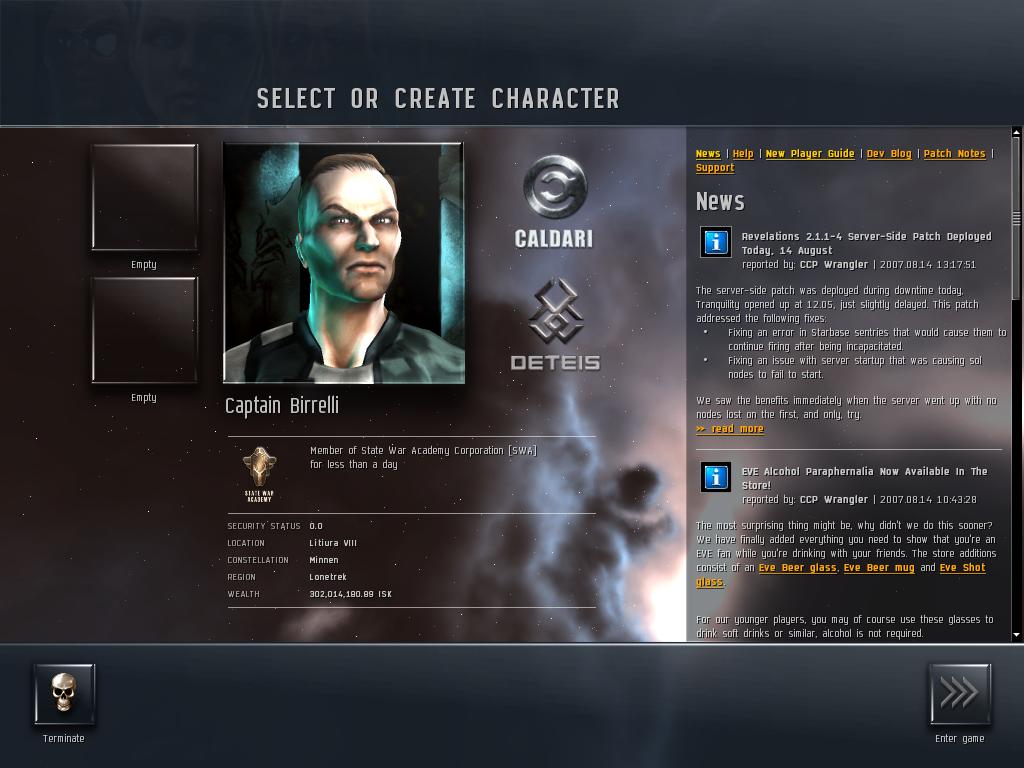This screenshot has width=1024, height=768.
Task: Click the info icon beside EVE Alcohol Paraphernalia
Action: click(716, 477)
